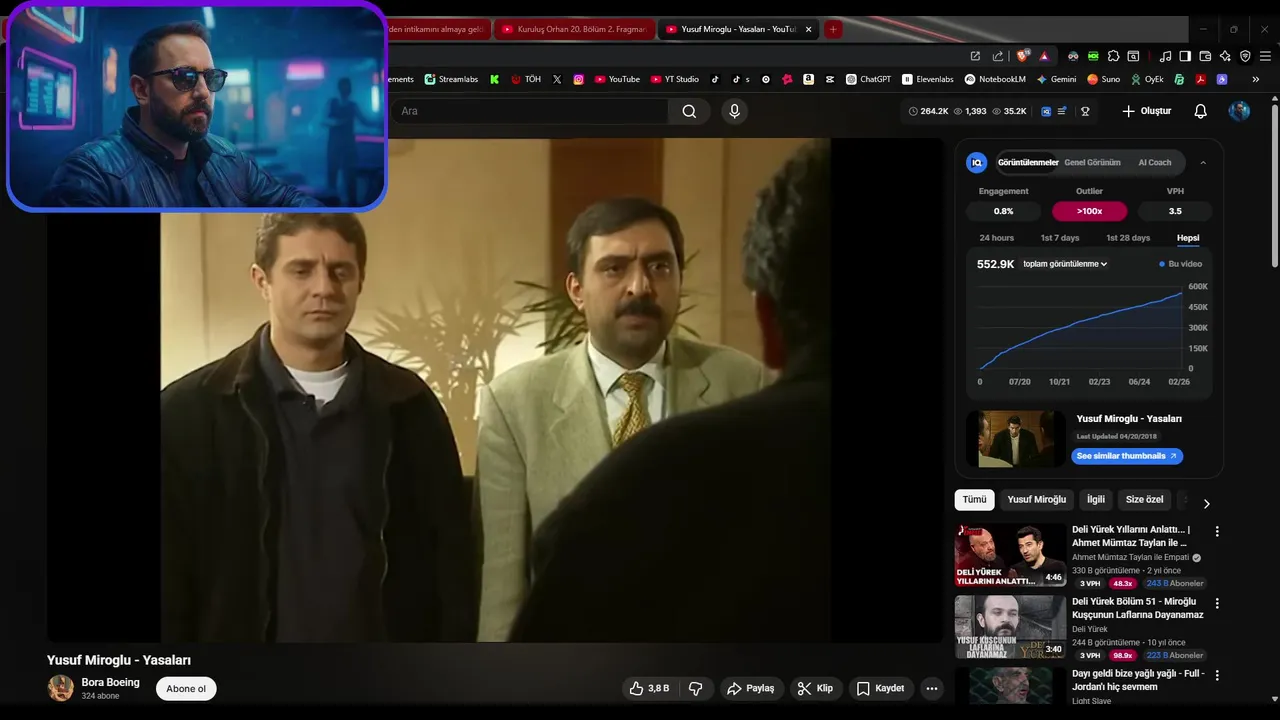Select the Hepsi time range
The image size is (1280, 720).
tap(1188, 238)
